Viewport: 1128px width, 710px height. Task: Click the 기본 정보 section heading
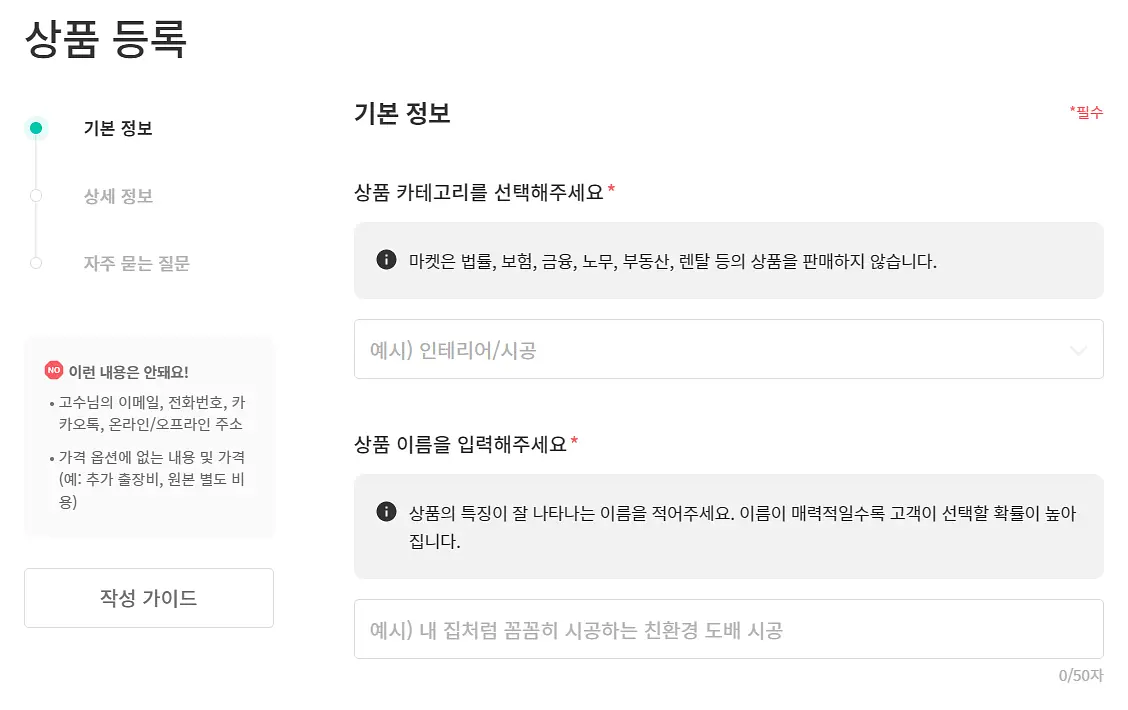click(402, 113)
